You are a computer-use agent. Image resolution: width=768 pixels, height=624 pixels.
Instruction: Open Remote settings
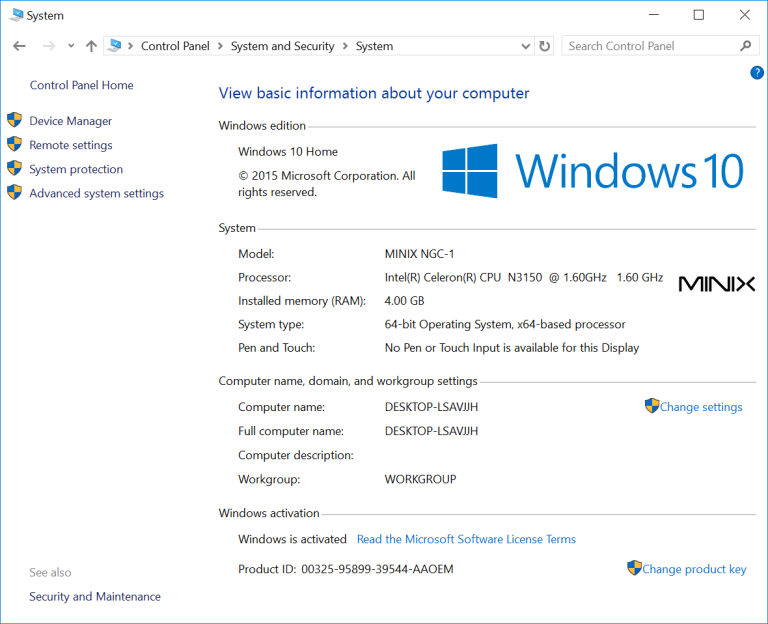(x=71, y=145)
